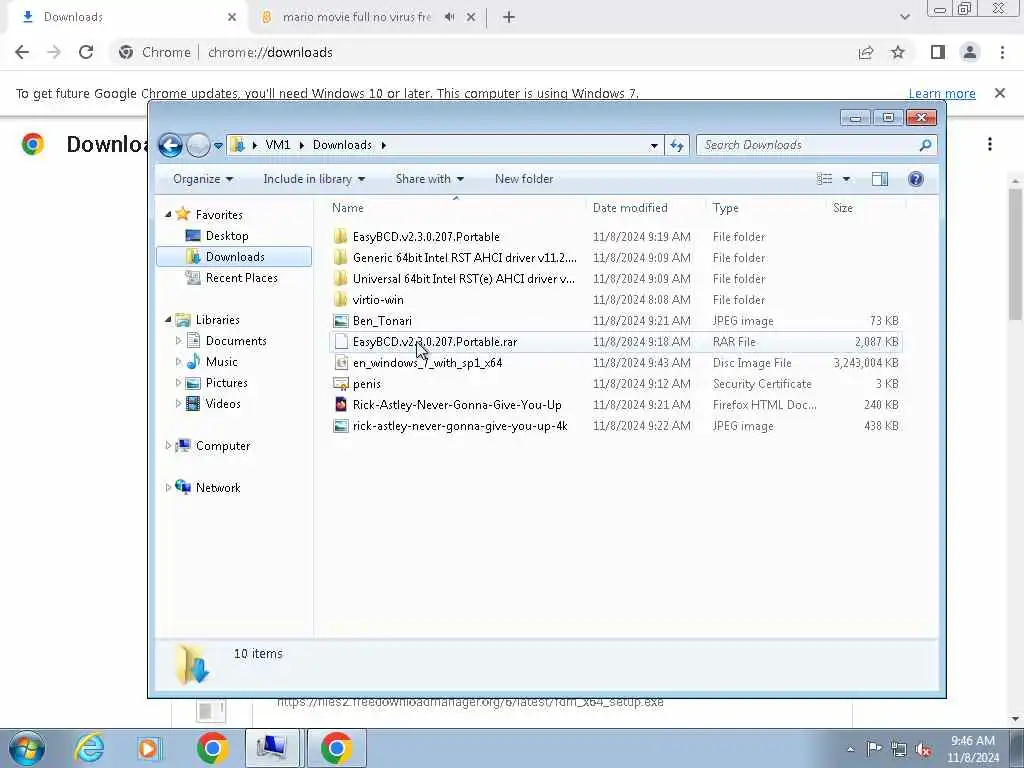Select the Ben_Tonari JPEG image icon

click(340, 321)
